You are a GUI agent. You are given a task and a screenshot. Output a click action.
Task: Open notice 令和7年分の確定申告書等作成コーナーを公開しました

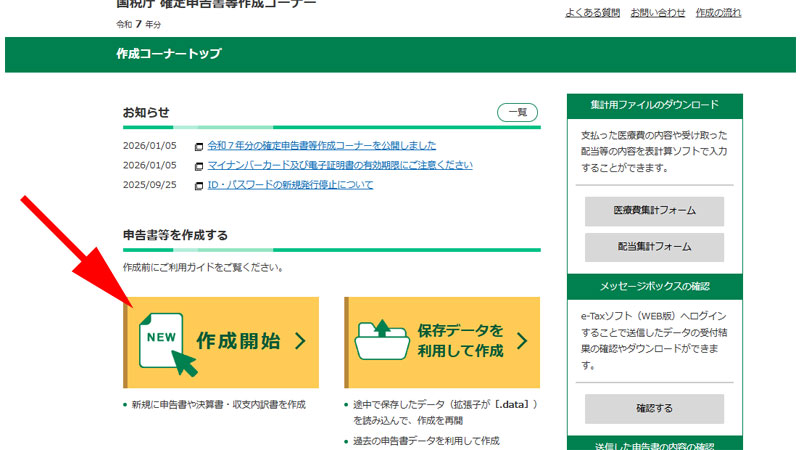[321, 145]
